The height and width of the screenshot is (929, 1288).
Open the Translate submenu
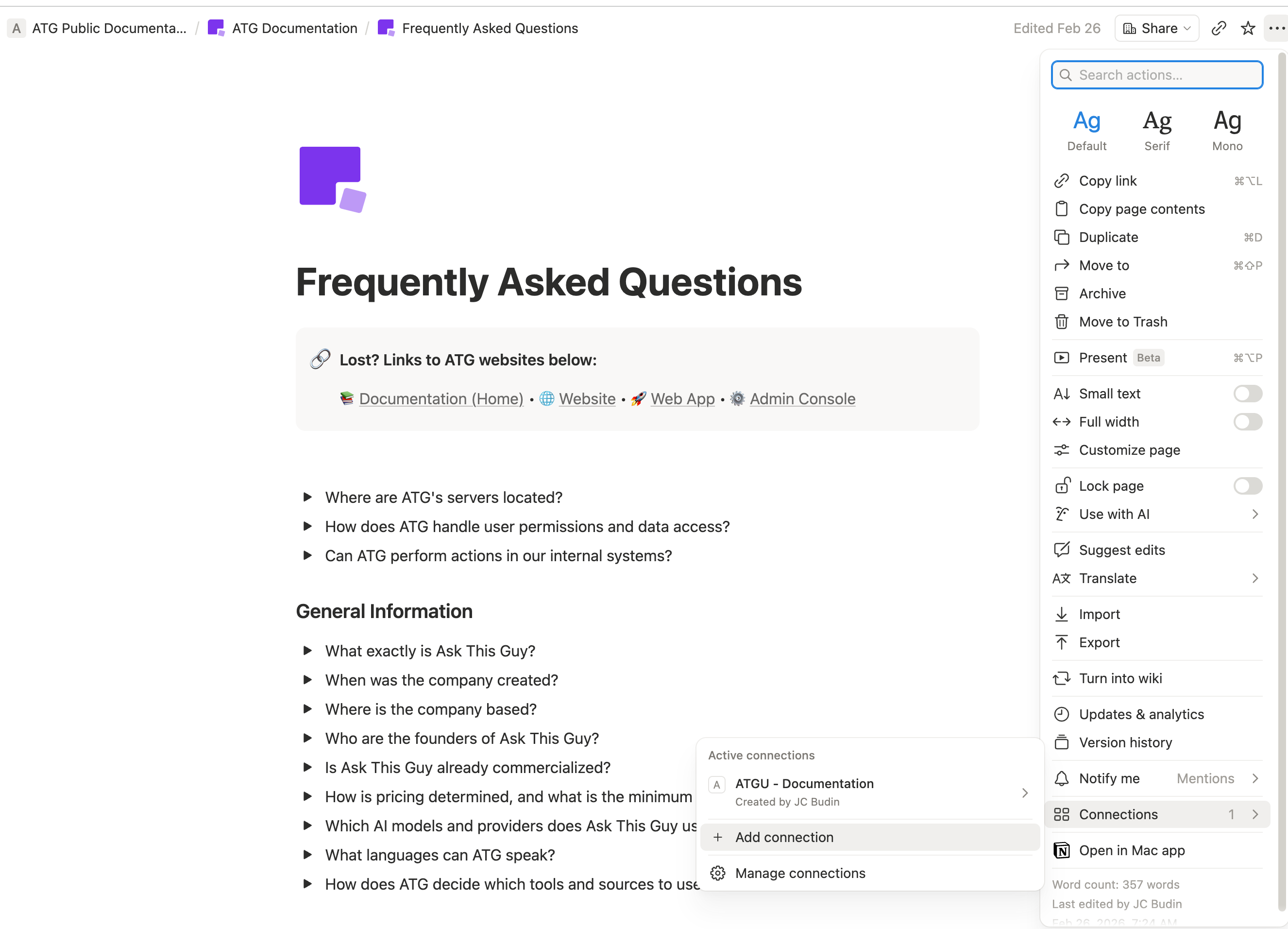(x=1157, y=578)
